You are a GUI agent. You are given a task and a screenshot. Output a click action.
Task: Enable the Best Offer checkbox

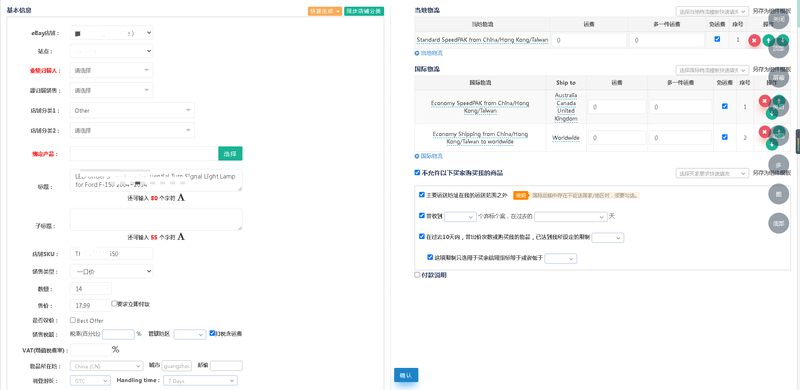point(72,320)
